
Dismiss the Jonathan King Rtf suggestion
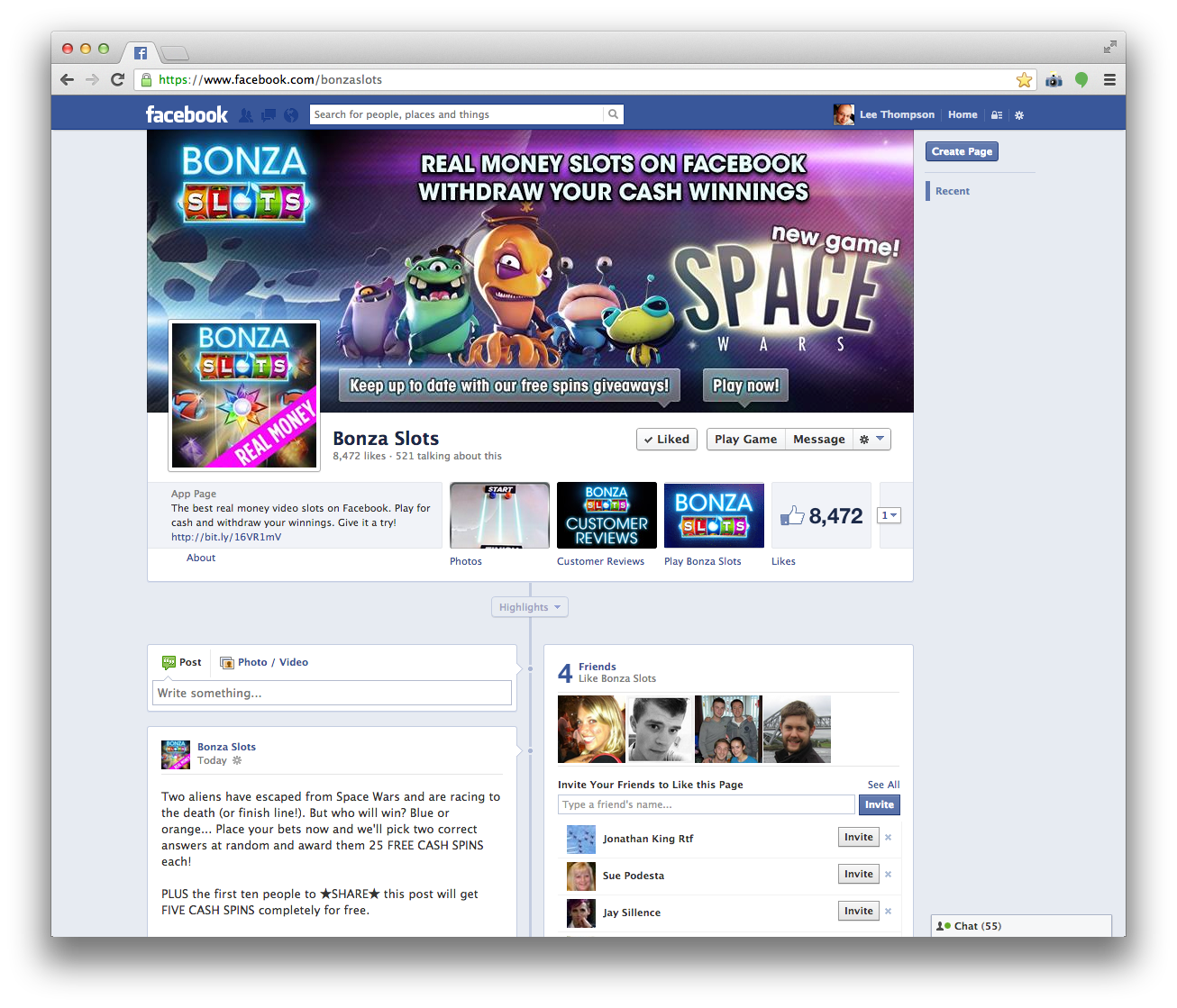[888, 838]
